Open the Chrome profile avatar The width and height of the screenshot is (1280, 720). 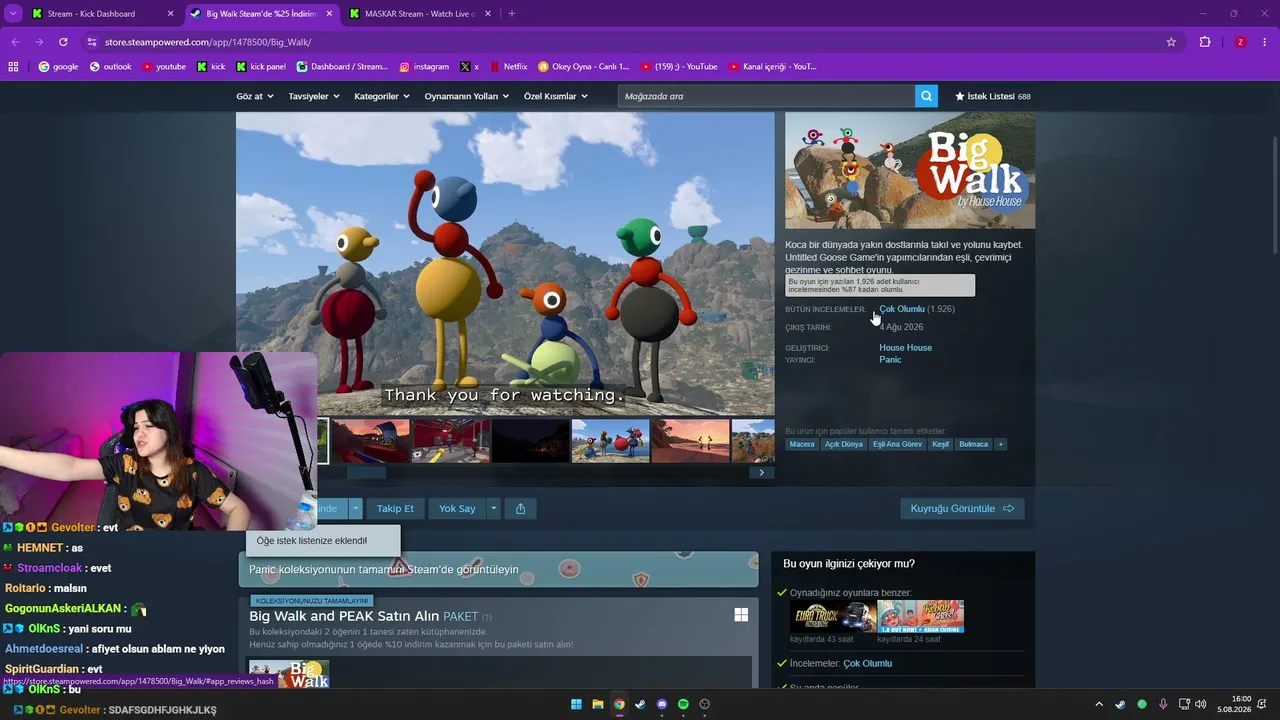pyautogui.click(x=1240, y=42)
